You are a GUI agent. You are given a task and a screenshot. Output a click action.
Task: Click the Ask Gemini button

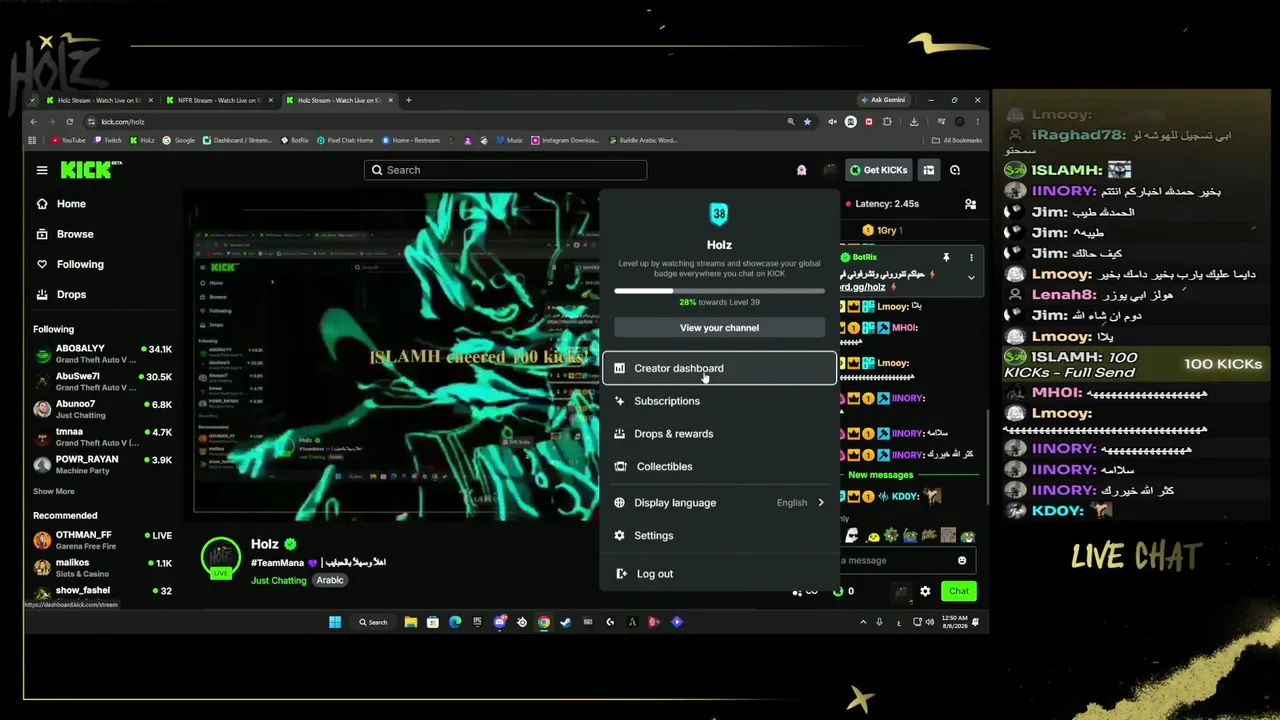click(x=883, y=100)
